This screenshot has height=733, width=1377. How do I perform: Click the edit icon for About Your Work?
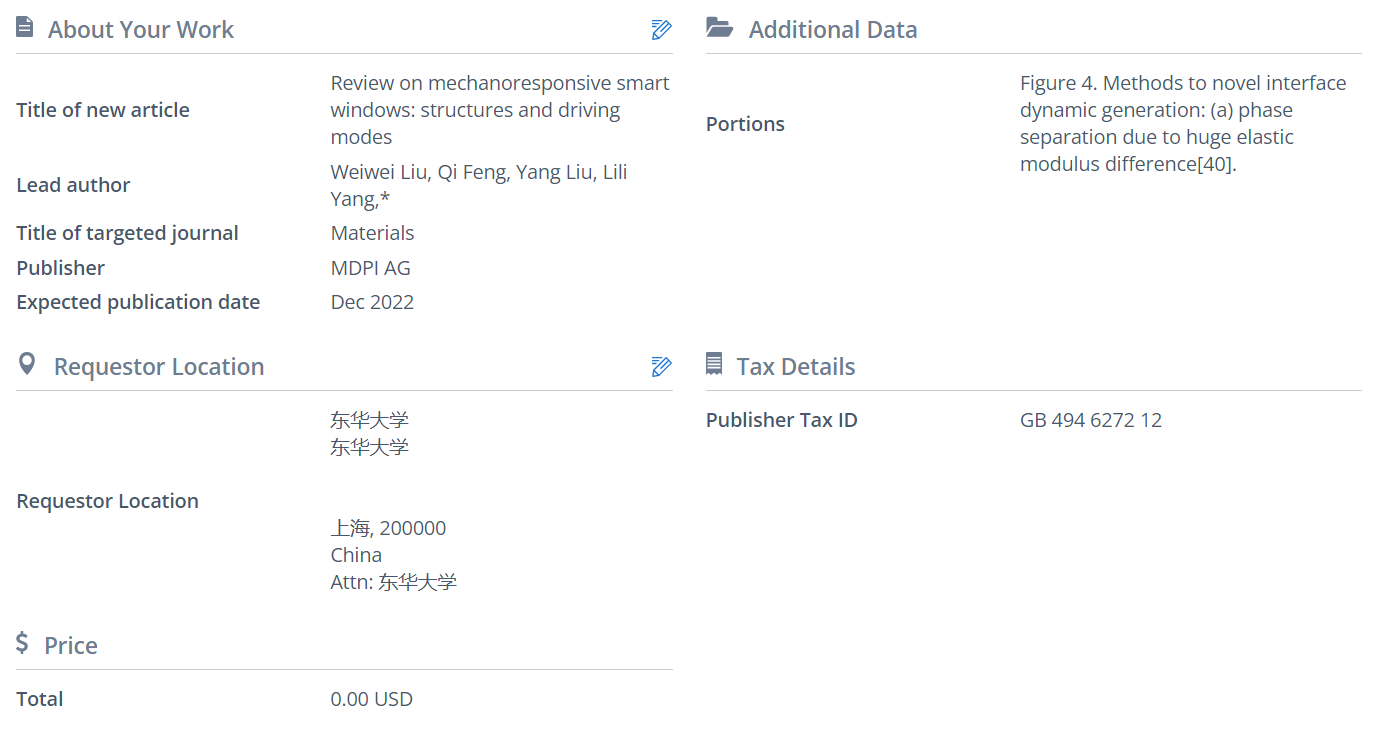pos(661,30)
